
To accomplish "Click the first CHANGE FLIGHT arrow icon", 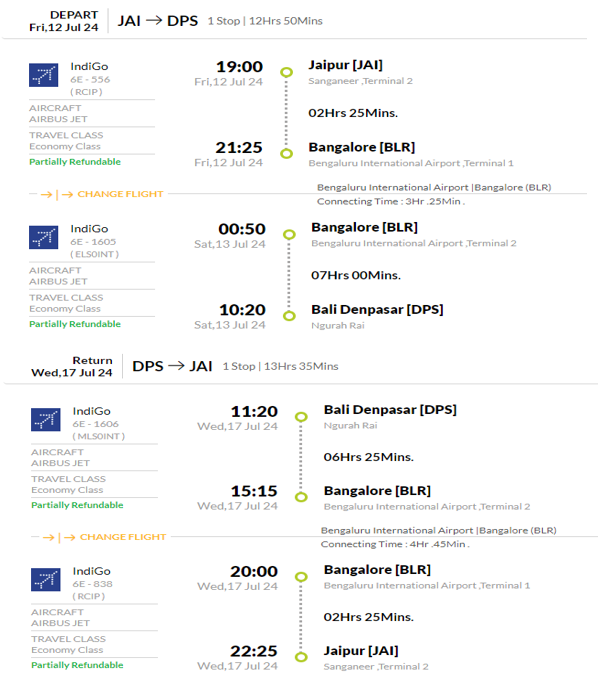I will [x=57, y=194].
